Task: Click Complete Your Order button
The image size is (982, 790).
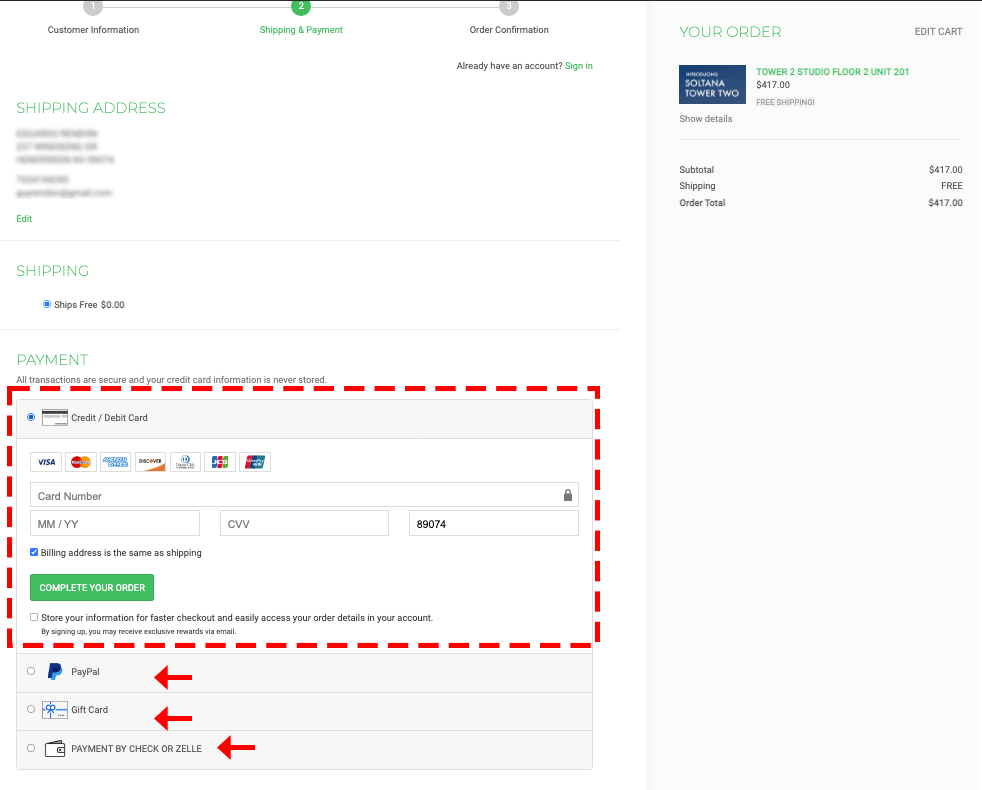Action: pos(92,588)
